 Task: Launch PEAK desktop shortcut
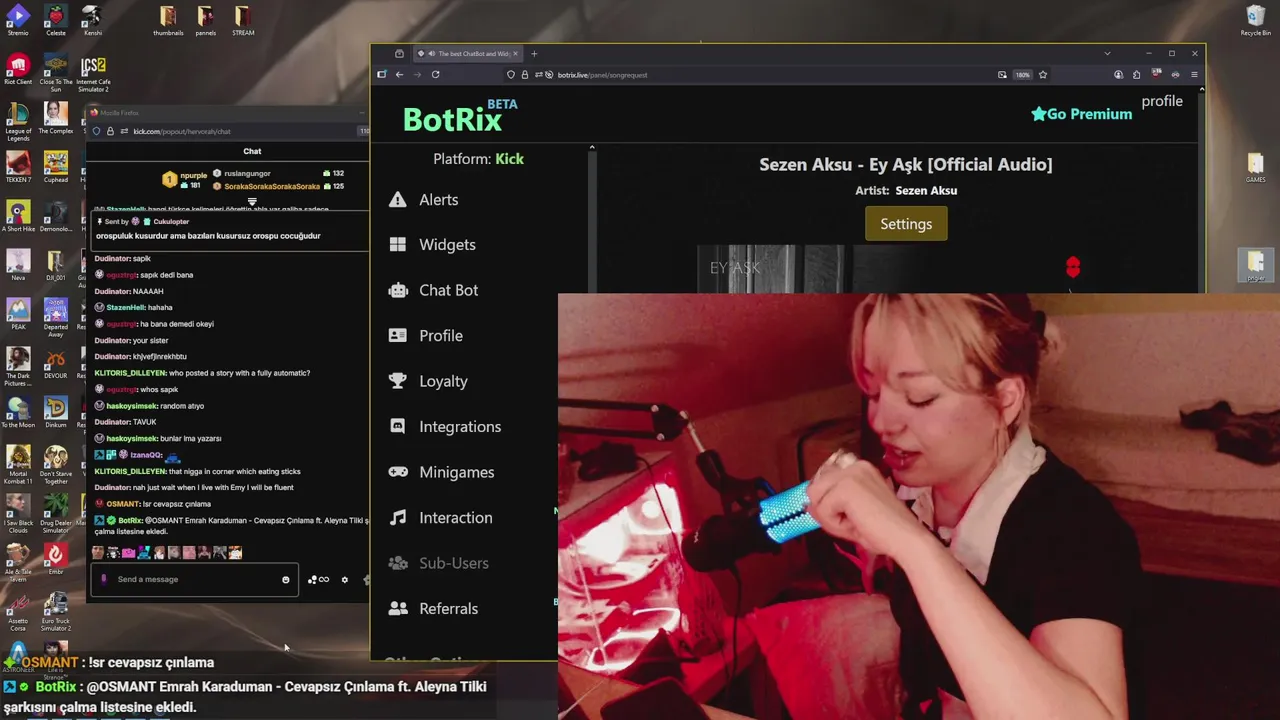[x=18, y=314]
